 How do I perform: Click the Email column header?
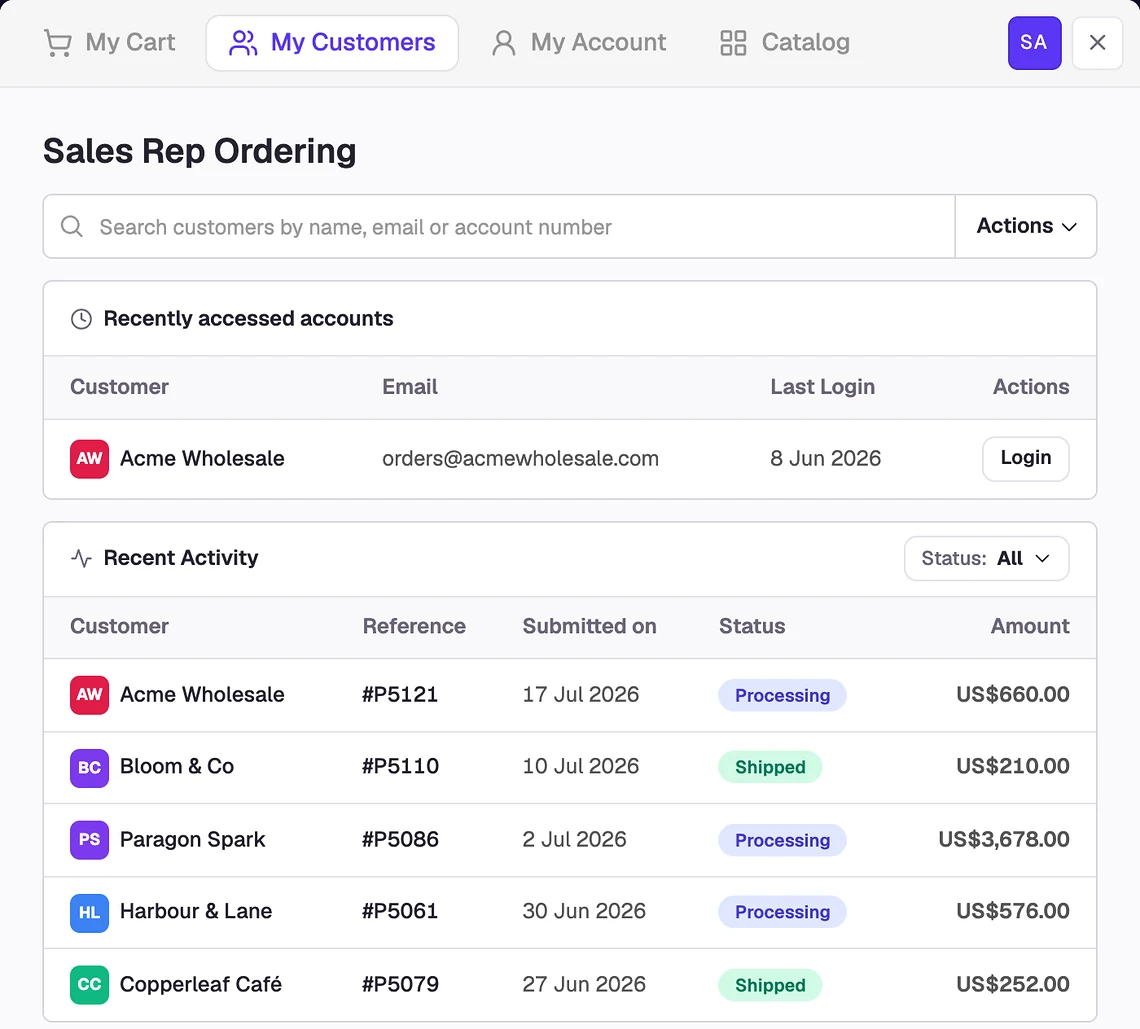click(x=410, y=387)
